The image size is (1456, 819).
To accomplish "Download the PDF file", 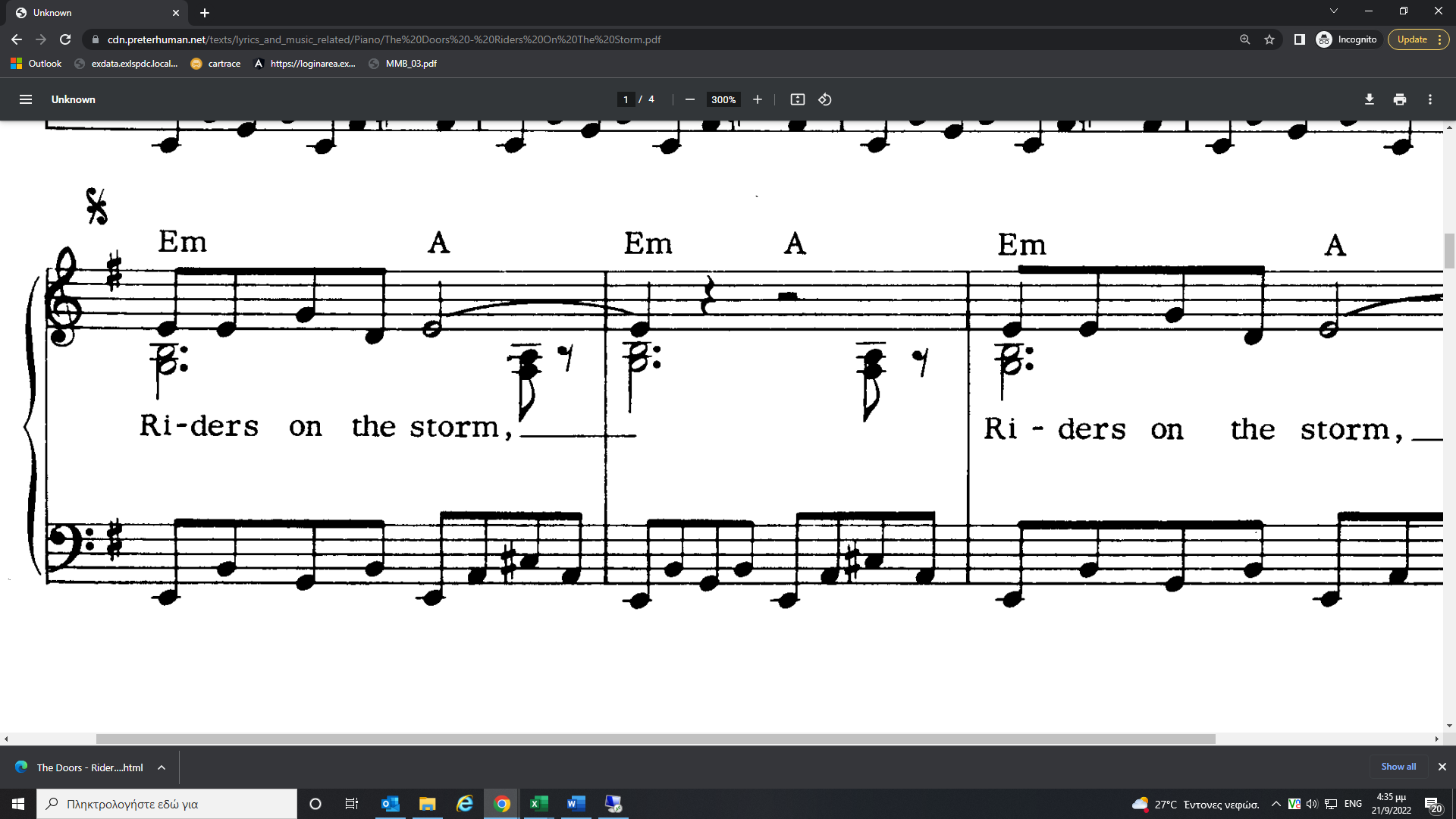I will click(1369, 99).
